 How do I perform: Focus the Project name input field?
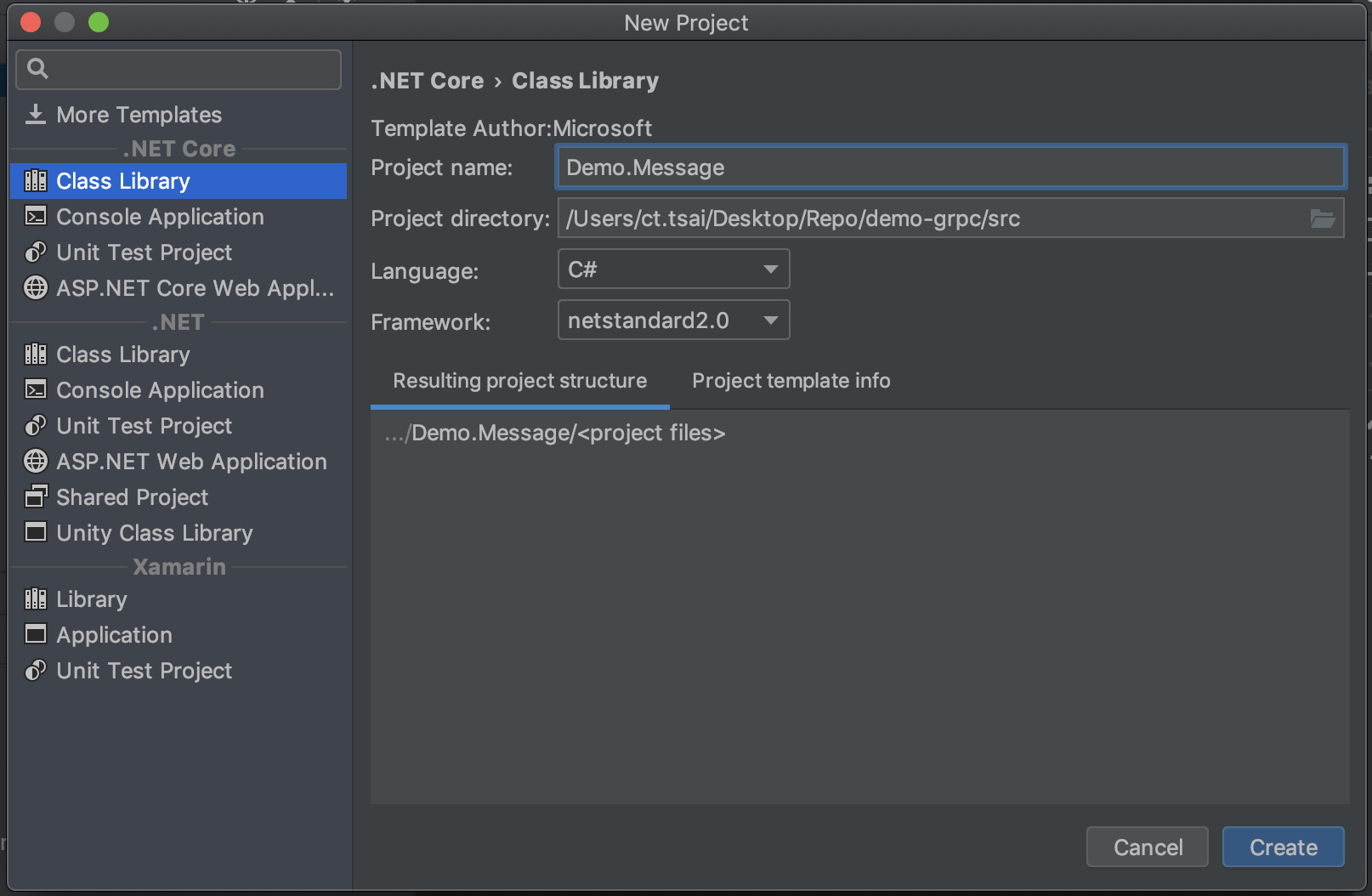tap(950, 167)
